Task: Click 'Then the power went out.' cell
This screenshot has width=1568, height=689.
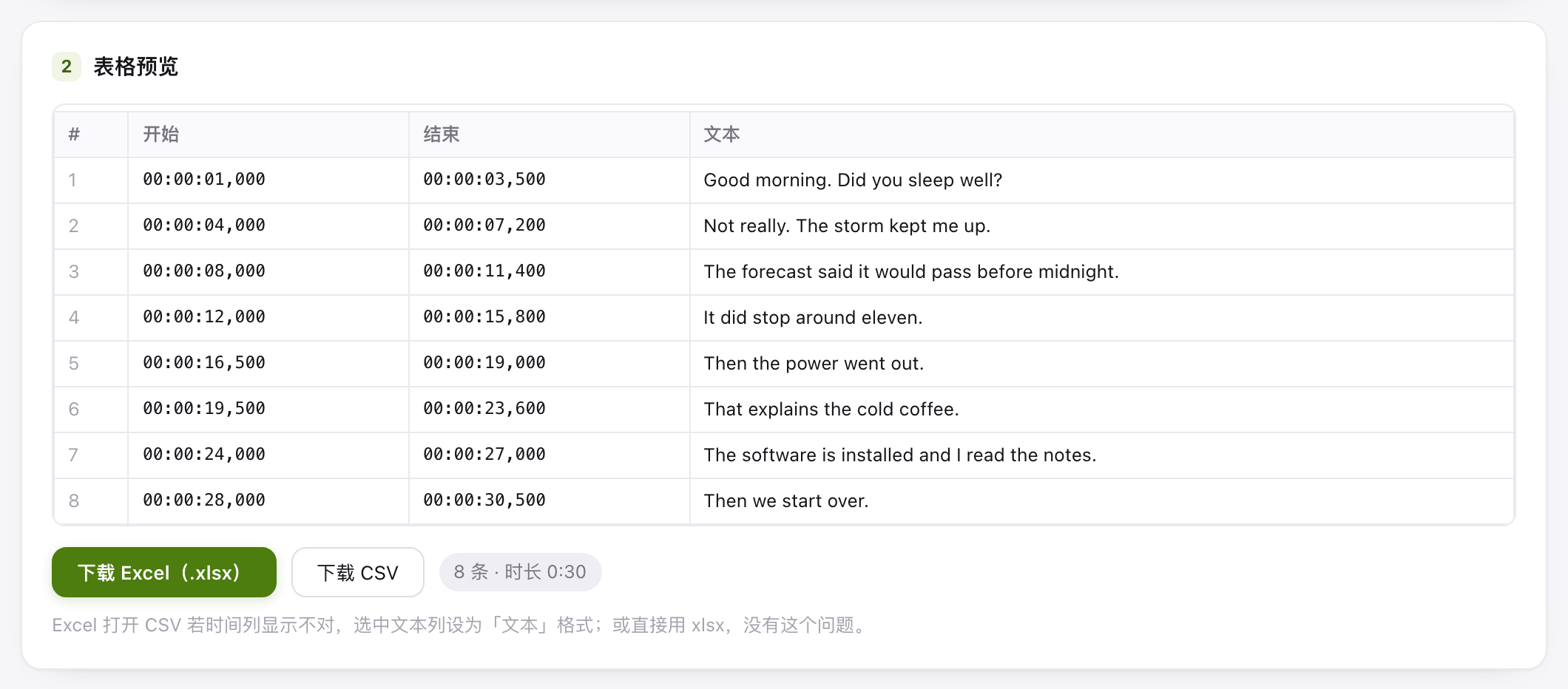Action: 1102,364
